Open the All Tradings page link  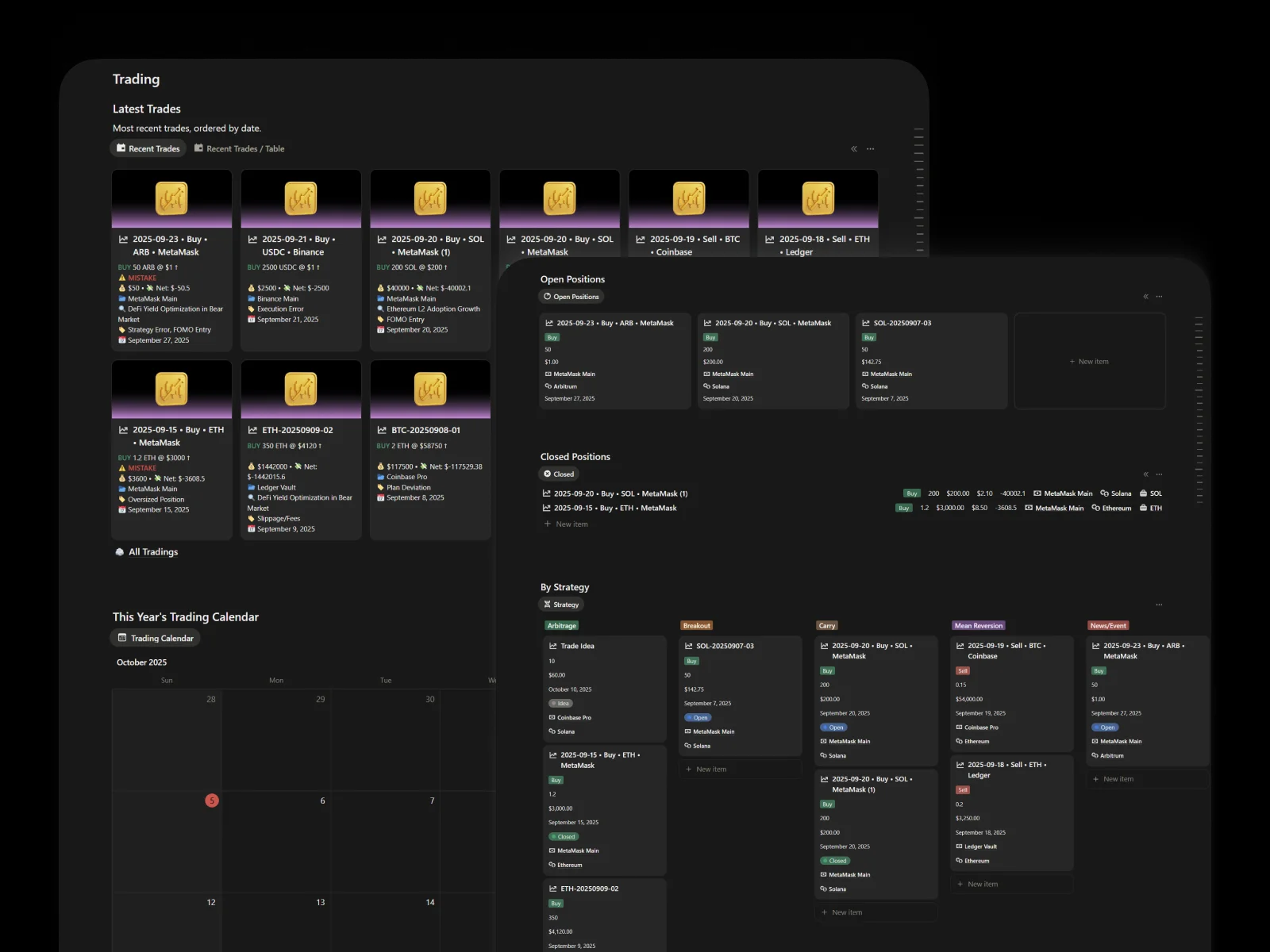[x=153, y=552]
